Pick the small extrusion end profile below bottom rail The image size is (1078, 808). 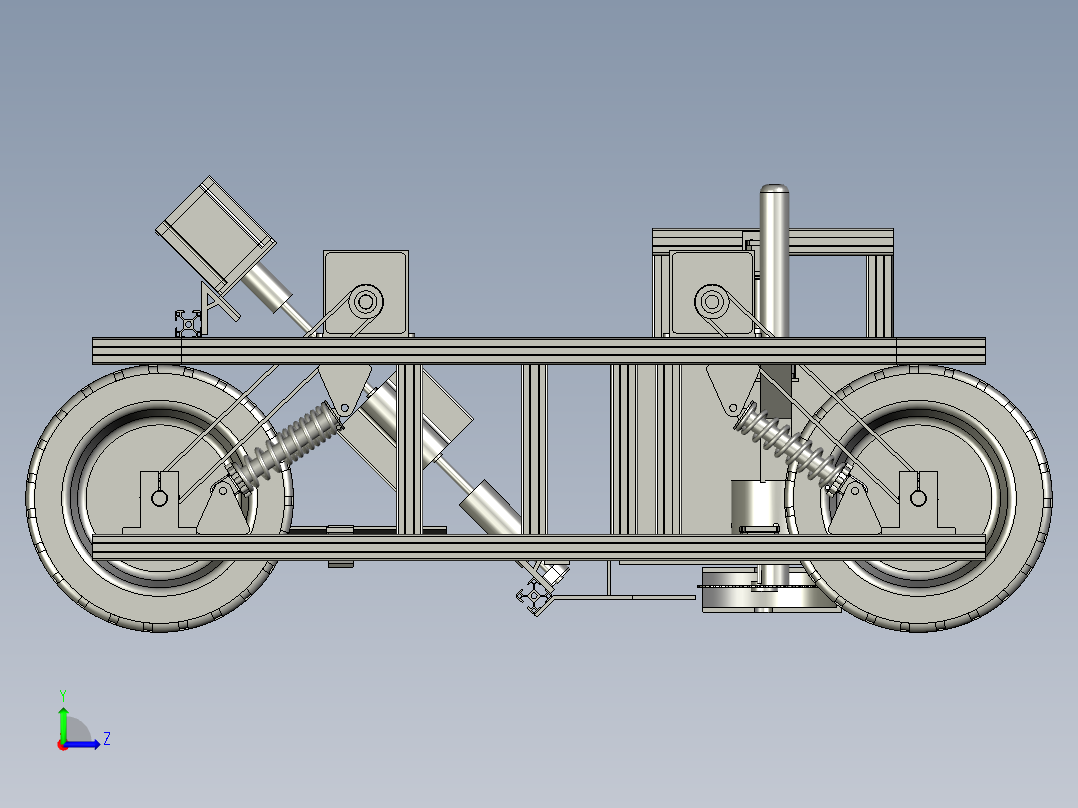535,597
